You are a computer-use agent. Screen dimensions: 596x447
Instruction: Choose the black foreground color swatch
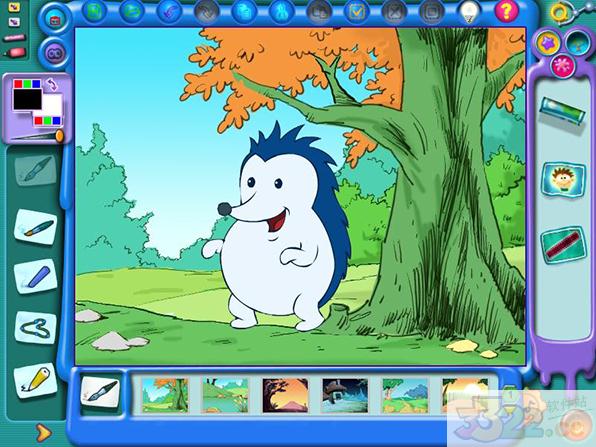(27, 99)
